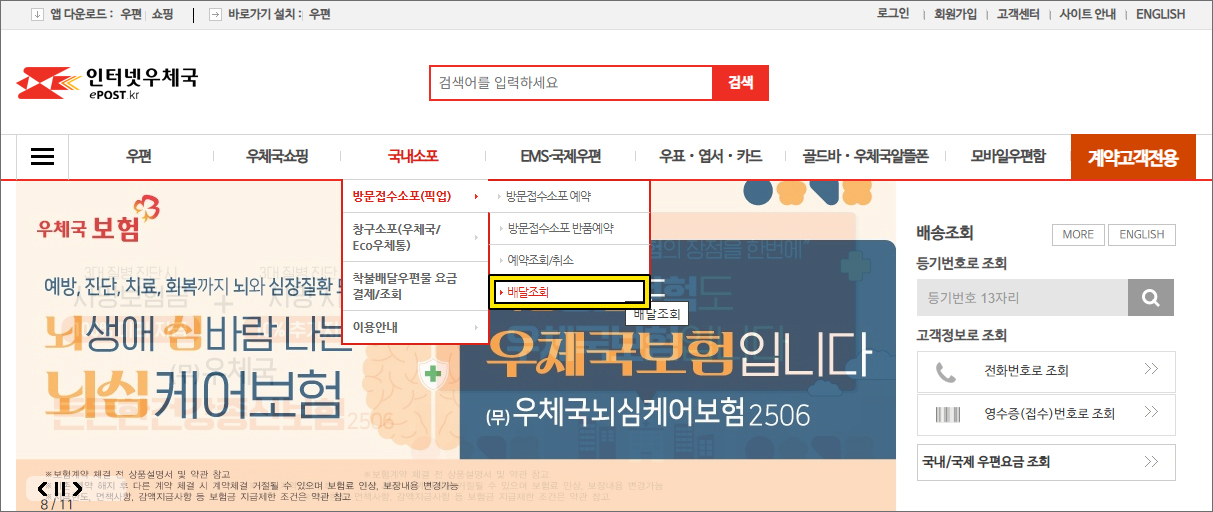Select 착불배달우편물 요금 결제/조회

tap(415, 286)
